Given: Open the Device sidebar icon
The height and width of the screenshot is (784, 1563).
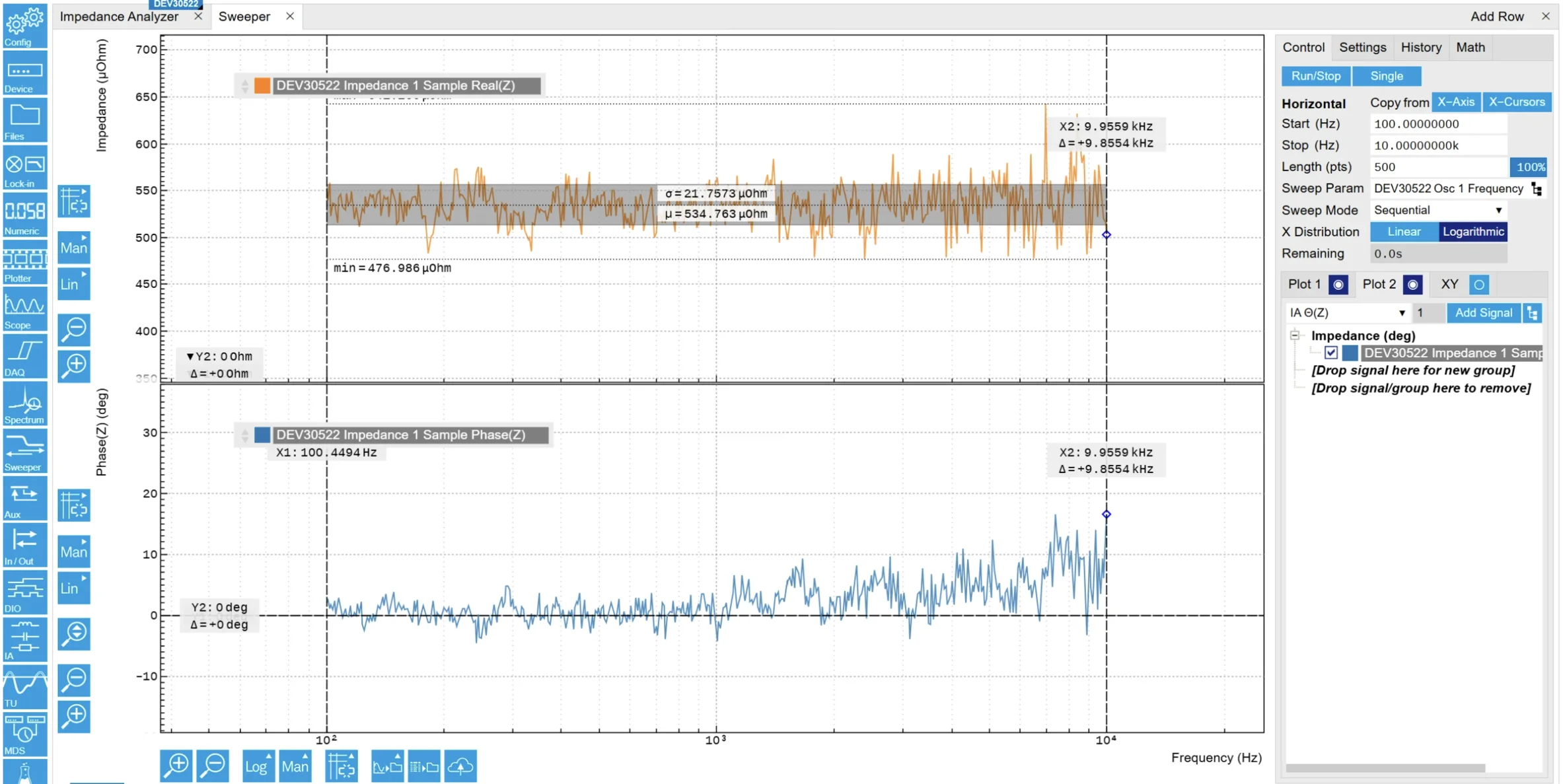Looking at the screenshot, I should pyautogui.click(x=24, y=73).
